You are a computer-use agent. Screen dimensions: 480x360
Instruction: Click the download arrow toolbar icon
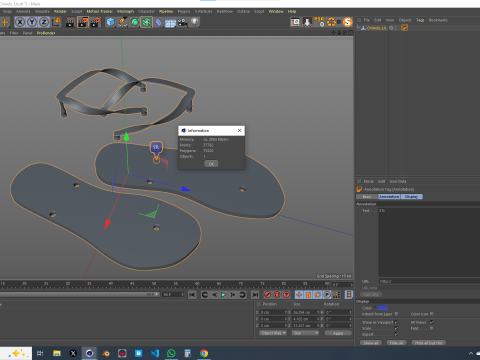point(307,22)
